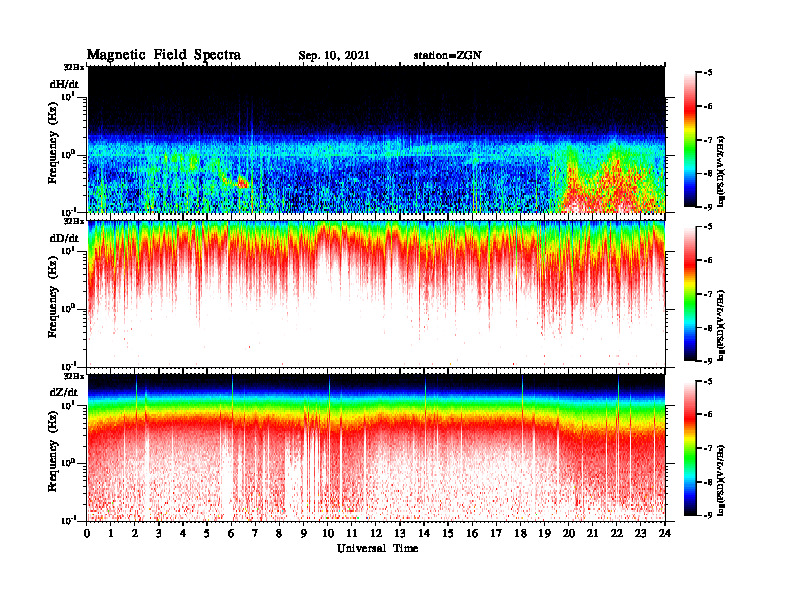Click hour tick label 11 on time axis
Viewport: 792px width, 612px height.
352,534
